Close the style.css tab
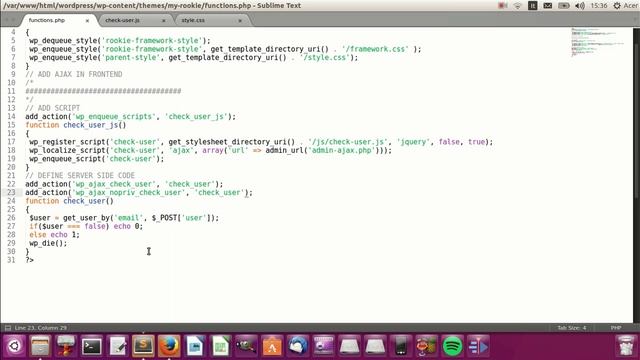The height and width of the screenshot is (360, 640). pos(240,20)
